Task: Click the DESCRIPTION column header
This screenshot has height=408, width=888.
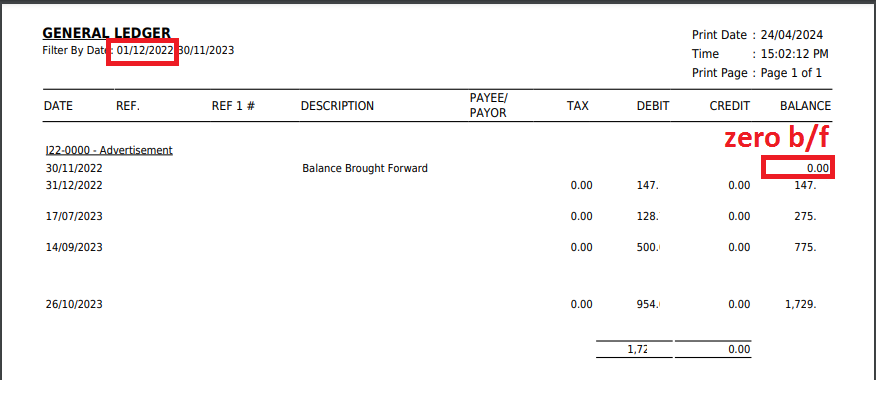Action: (337, 106)
